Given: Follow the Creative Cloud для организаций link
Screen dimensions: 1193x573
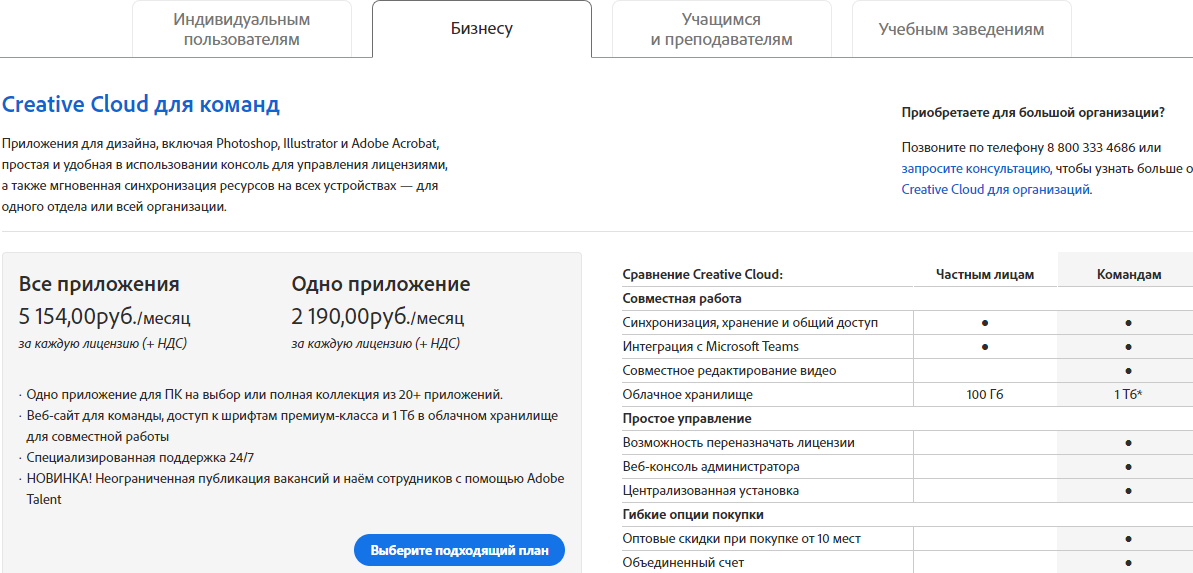Looking at the screenshot, I should click(995, 189).
